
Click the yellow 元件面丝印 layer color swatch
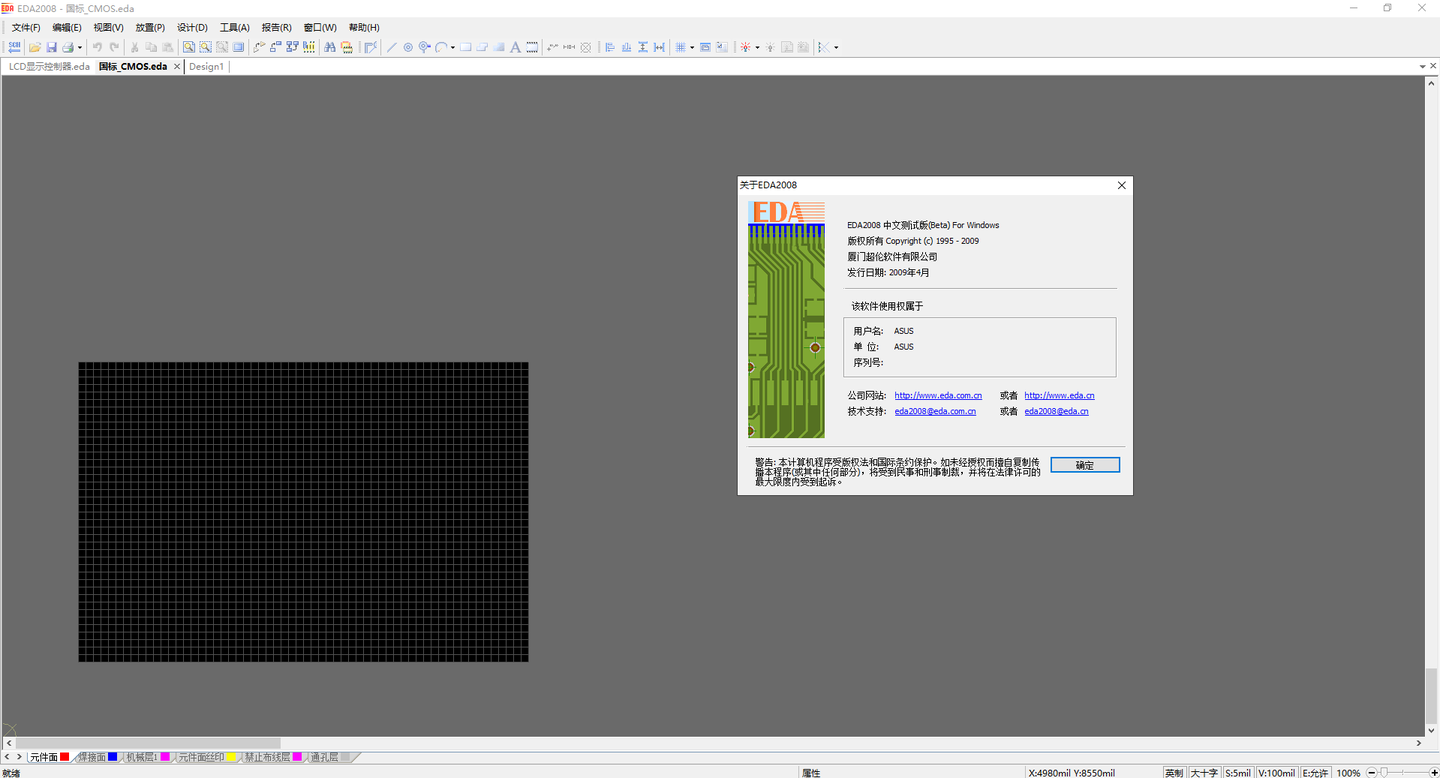(231, 758)
